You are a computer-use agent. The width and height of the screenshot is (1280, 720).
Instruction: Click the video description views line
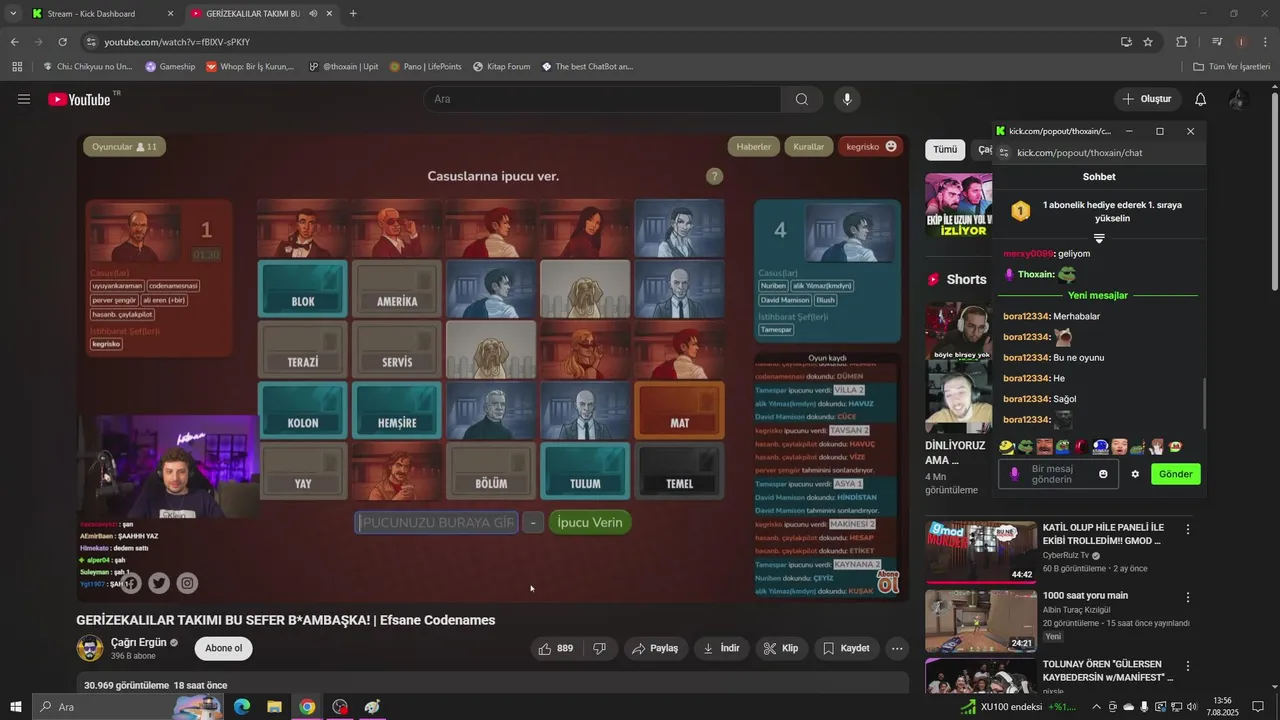pos(155,685)
